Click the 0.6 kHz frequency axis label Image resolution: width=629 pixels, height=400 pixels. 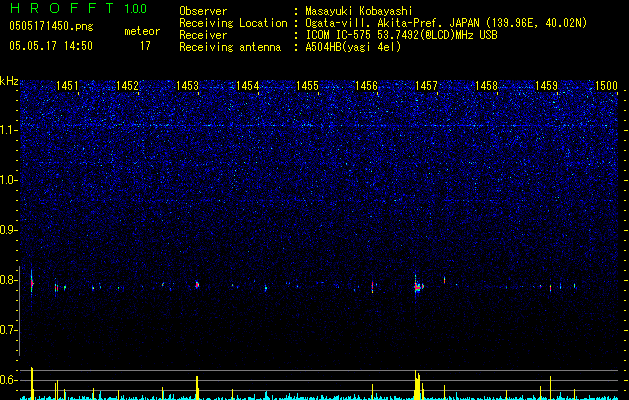[x=8, y=380]
